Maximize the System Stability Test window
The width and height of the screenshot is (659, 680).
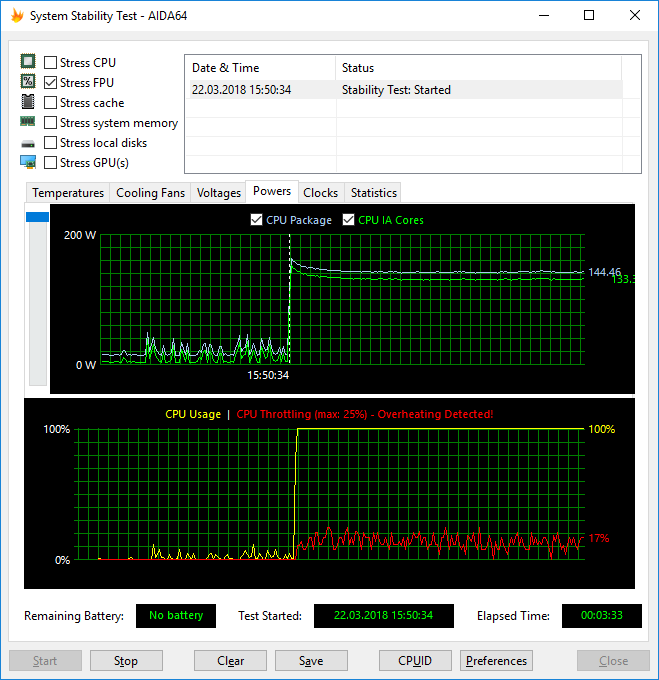589,16
